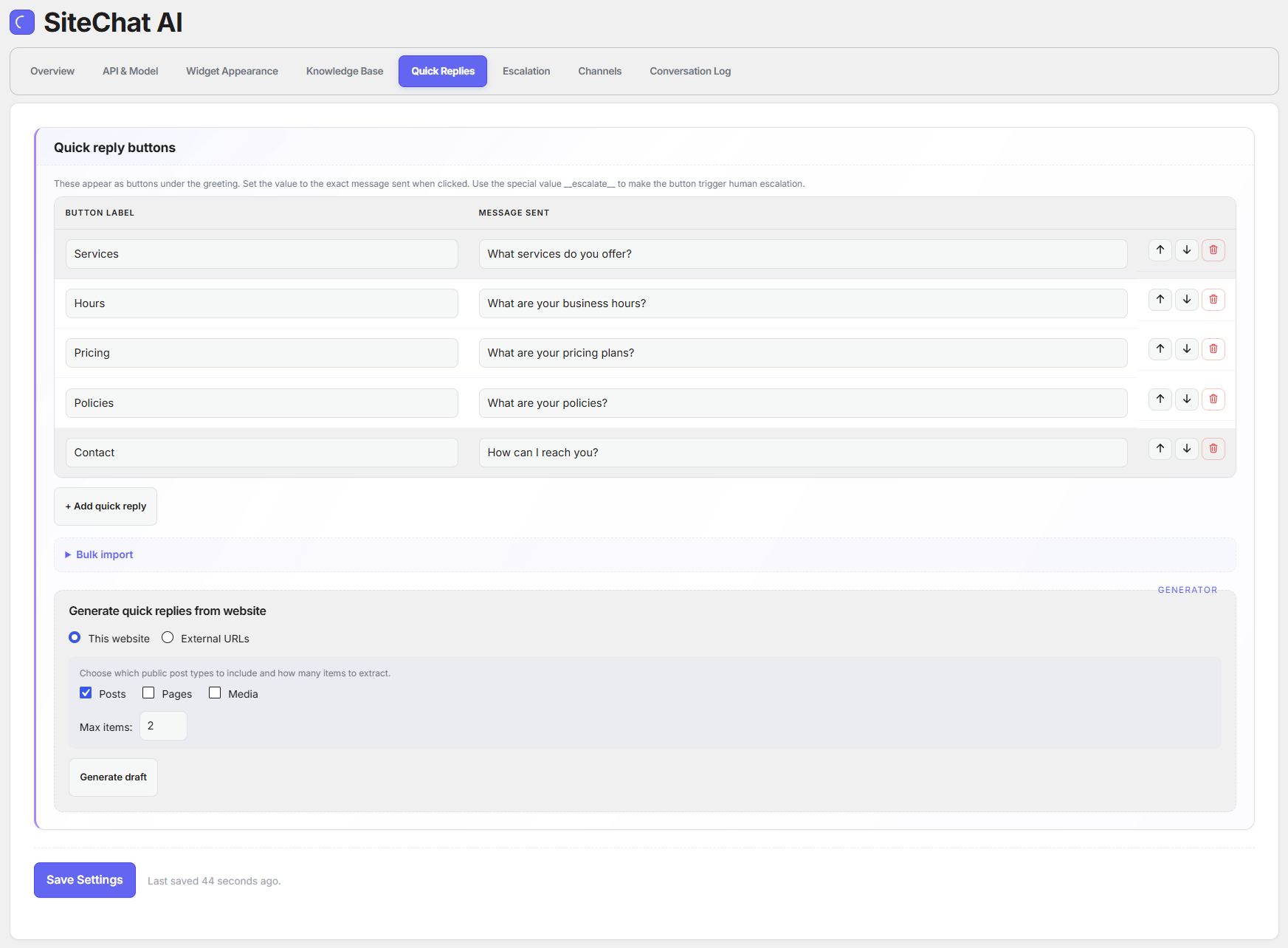Move the Services row up
The height and width of the screenshot is (948, 1288).
point(1160,250)
